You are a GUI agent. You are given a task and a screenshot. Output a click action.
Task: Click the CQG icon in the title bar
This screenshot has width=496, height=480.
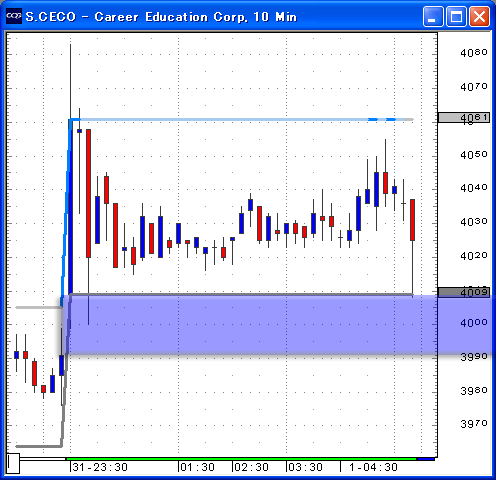tap(14, 16)
